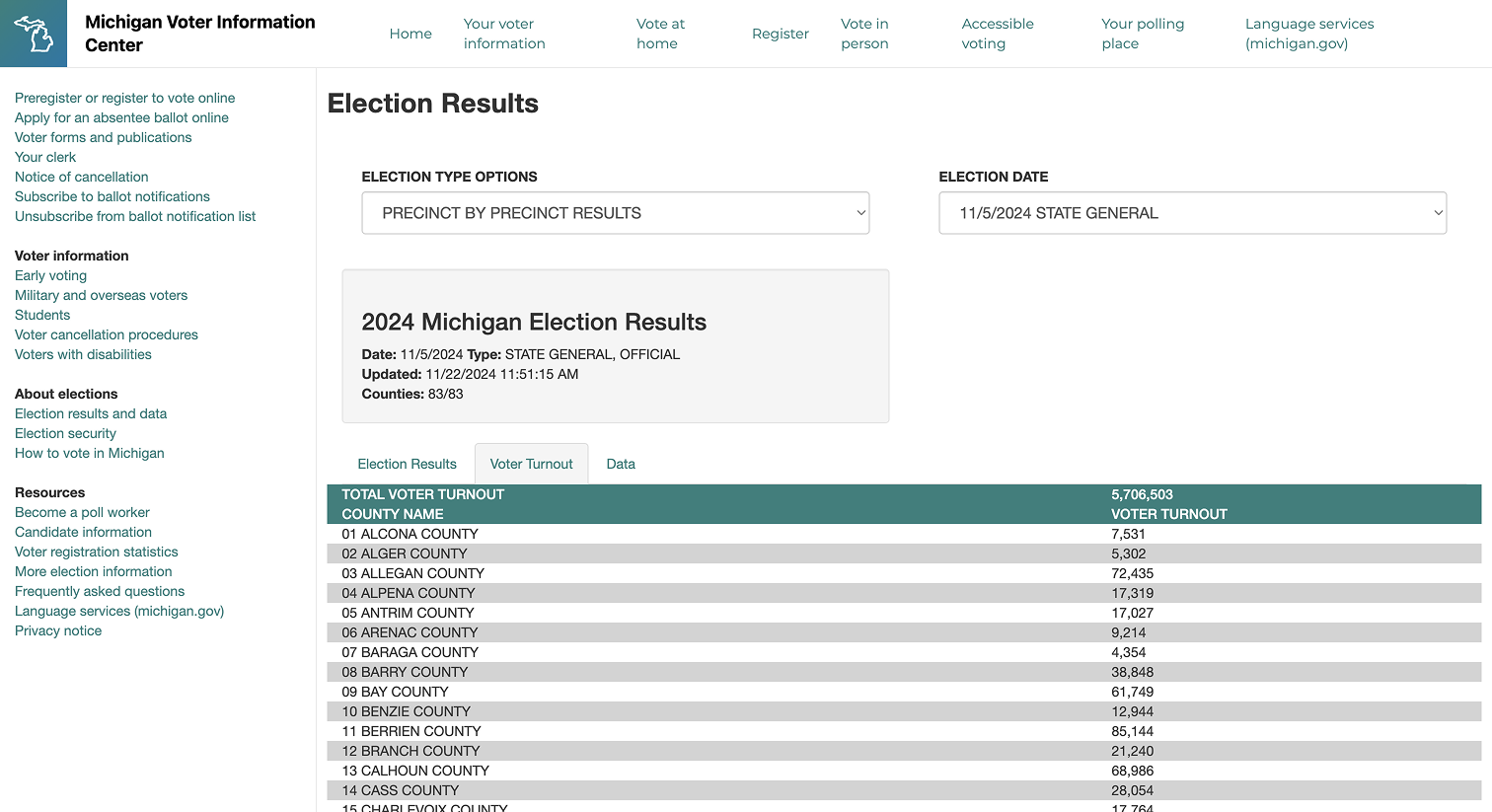Click the 2024 Michigan Election Results heading
1492x812 pixels.
click(x=534, y=322)
